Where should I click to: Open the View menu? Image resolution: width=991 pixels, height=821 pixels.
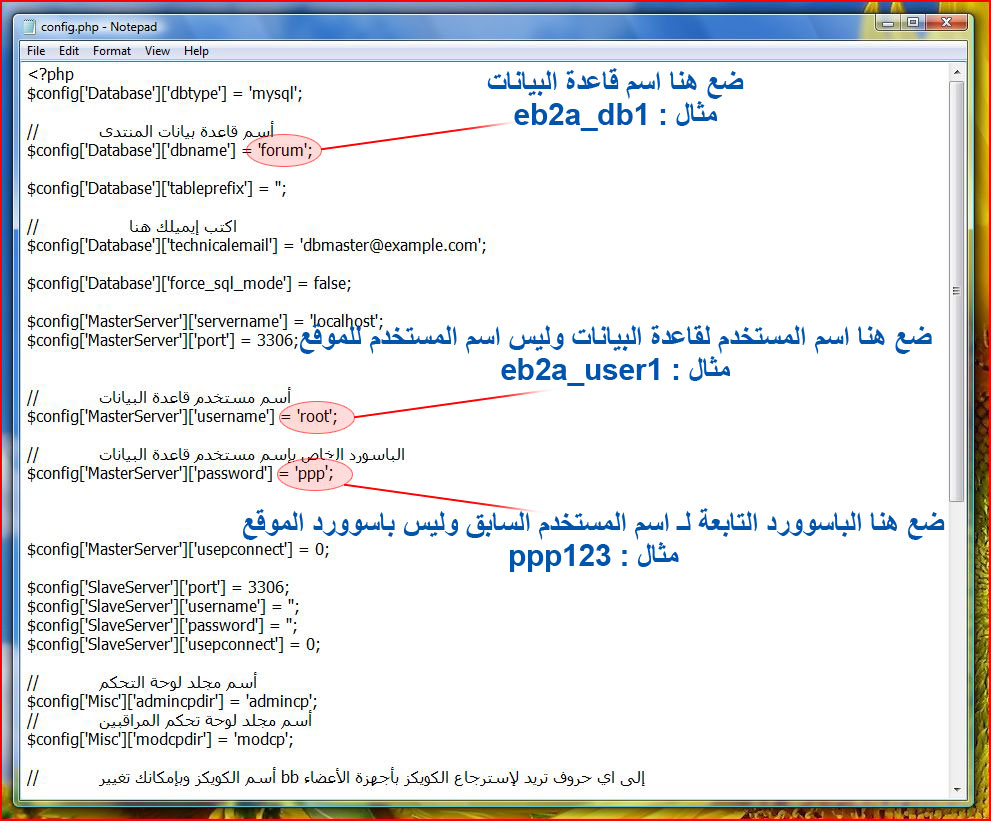157,50
